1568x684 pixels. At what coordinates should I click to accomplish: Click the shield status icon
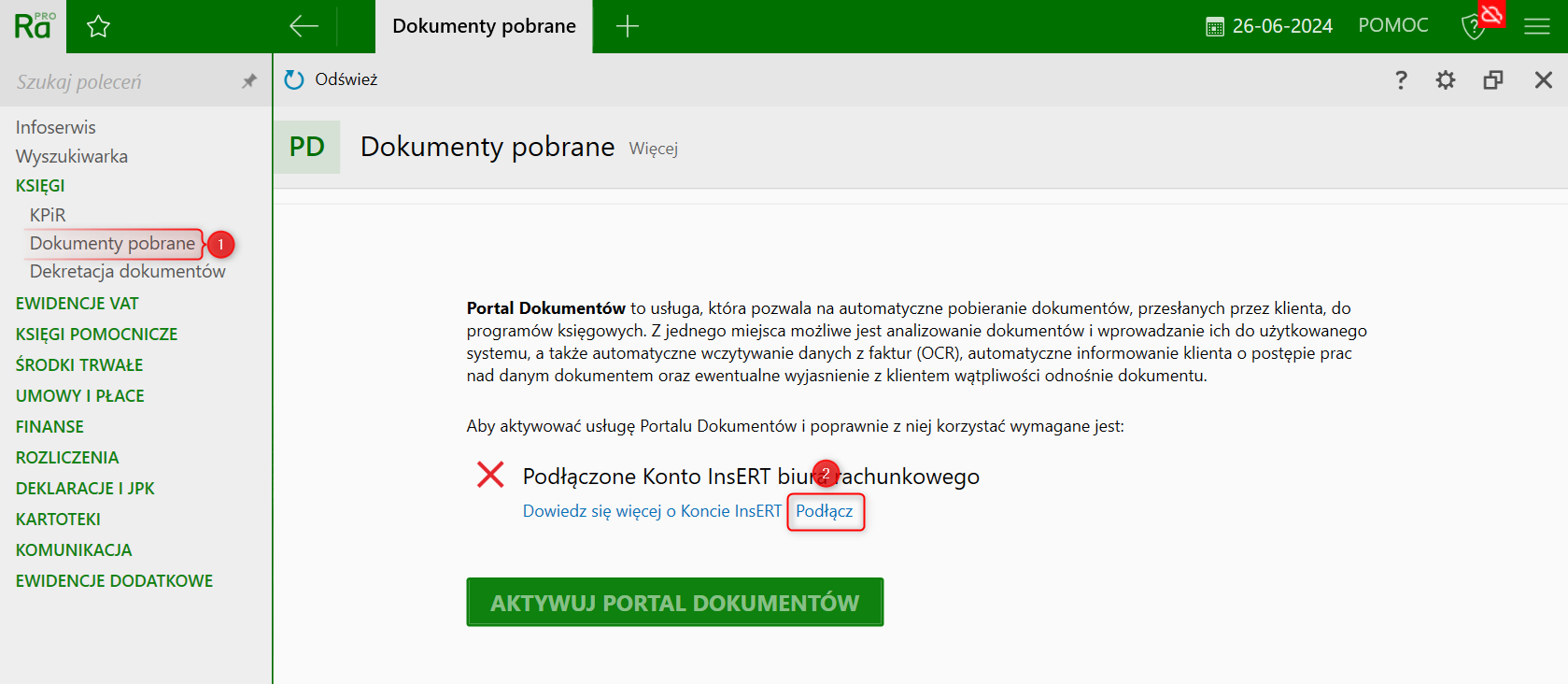pos(1474,26)
